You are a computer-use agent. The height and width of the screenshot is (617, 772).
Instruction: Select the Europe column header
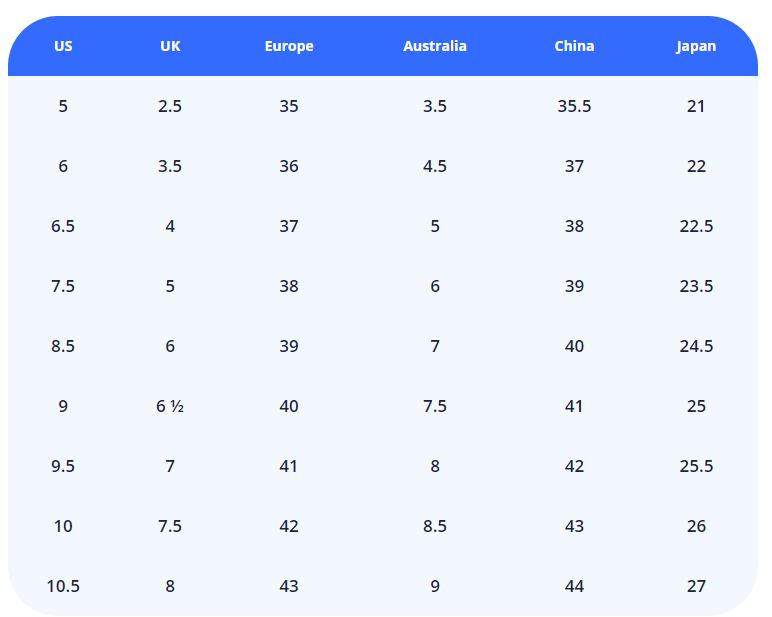[x=289, y=46]
